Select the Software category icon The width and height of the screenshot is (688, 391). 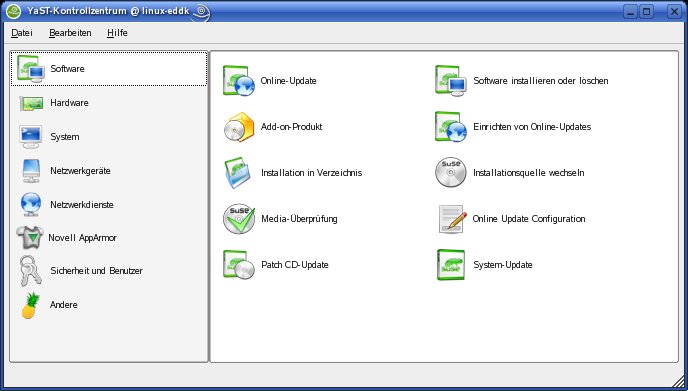pyautogui.click(x=31, y=68)
